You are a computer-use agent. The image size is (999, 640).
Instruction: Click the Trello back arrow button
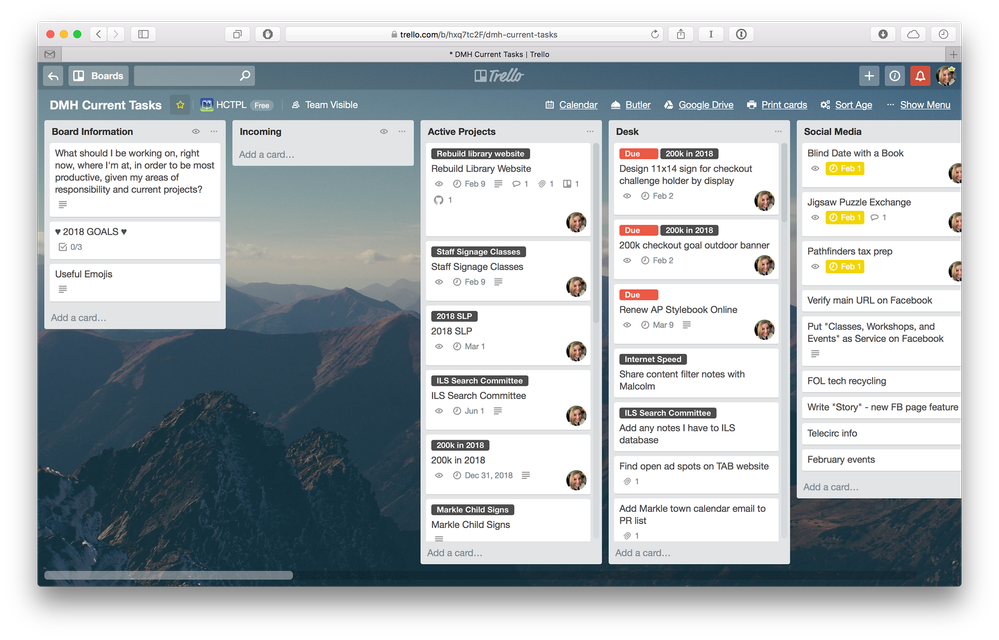[54, 76]
